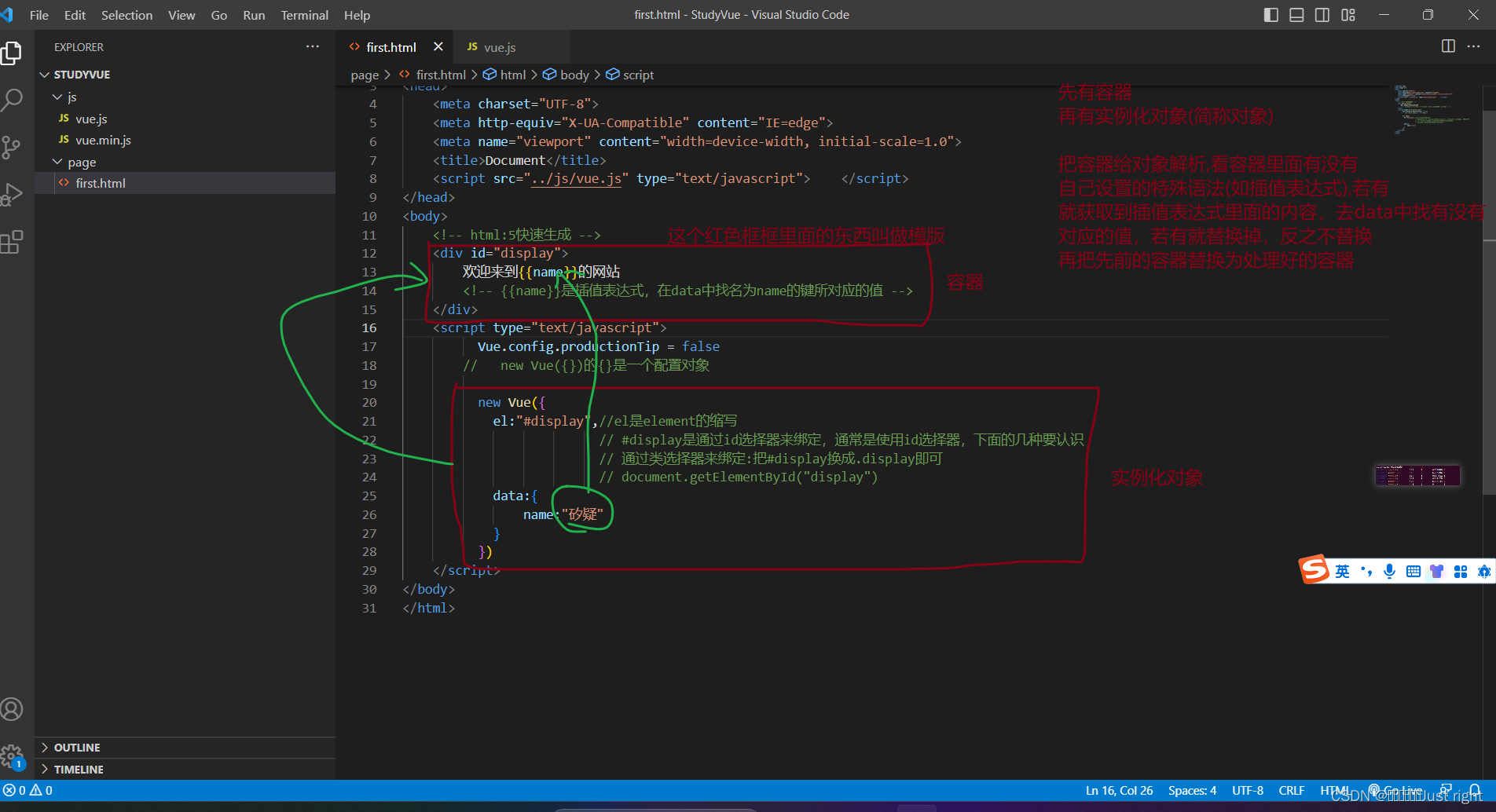Open the Accounts icon in activity bar
The height and width of the screenshot is (812, 1496).
[12, 709]
